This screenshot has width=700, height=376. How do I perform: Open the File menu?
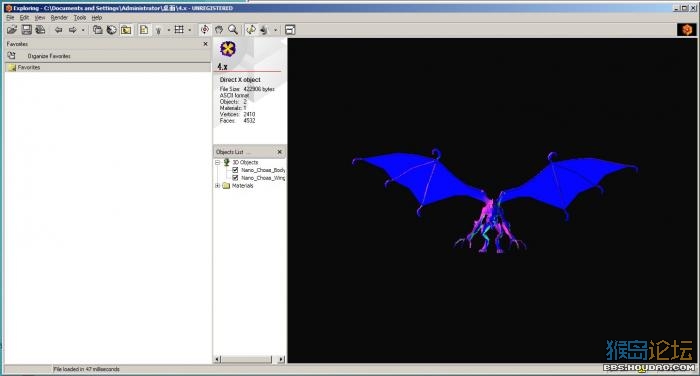(10, 17)
